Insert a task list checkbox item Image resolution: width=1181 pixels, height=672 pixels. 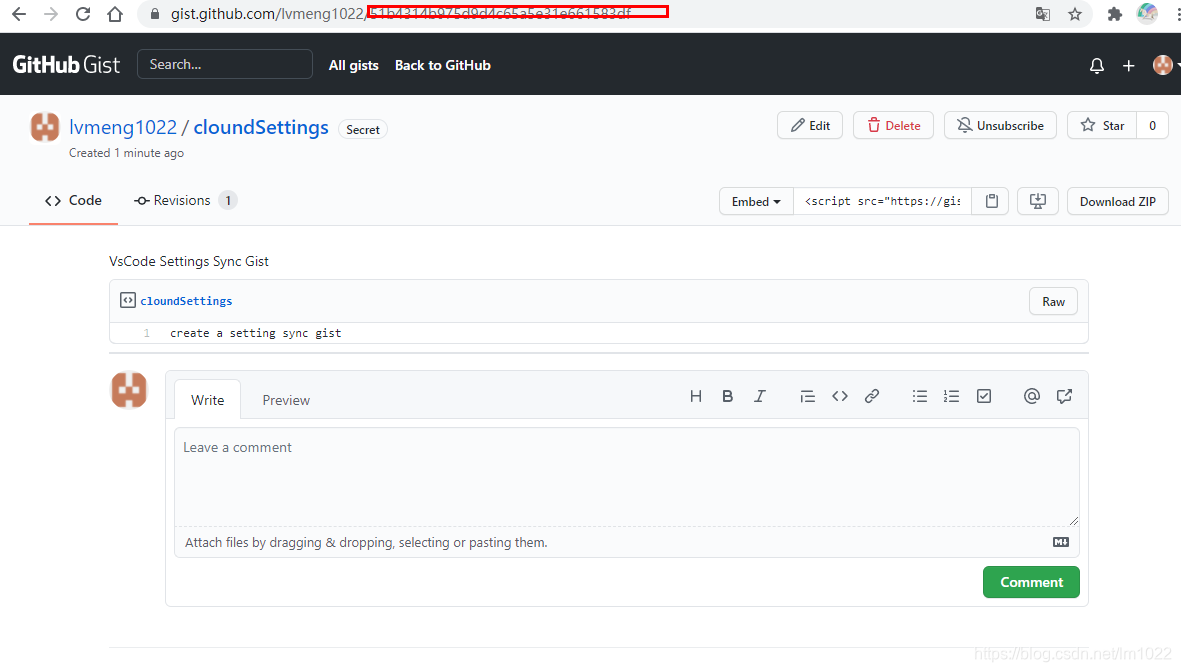tap(984, 396)
